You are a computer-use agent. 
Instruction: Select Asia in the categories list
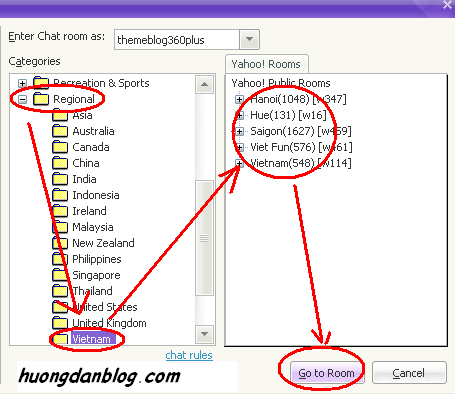coord(82,115)
